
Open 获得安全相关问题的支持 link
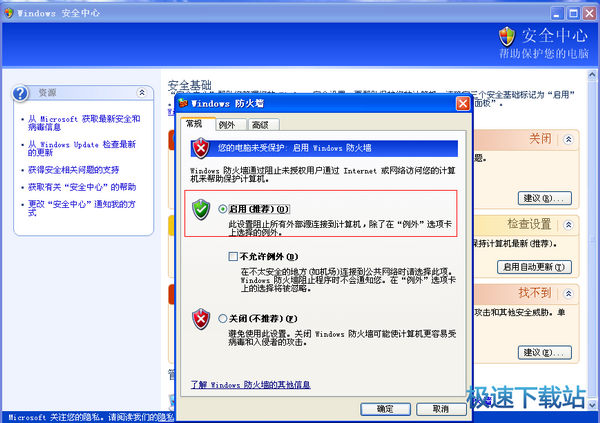click(x=73, y=170)
